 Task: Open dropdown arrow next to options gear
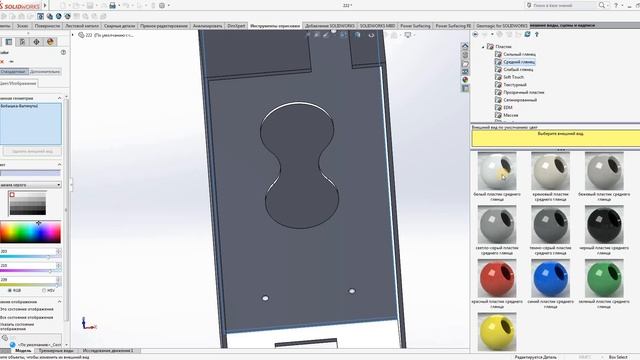coord(169,6)
